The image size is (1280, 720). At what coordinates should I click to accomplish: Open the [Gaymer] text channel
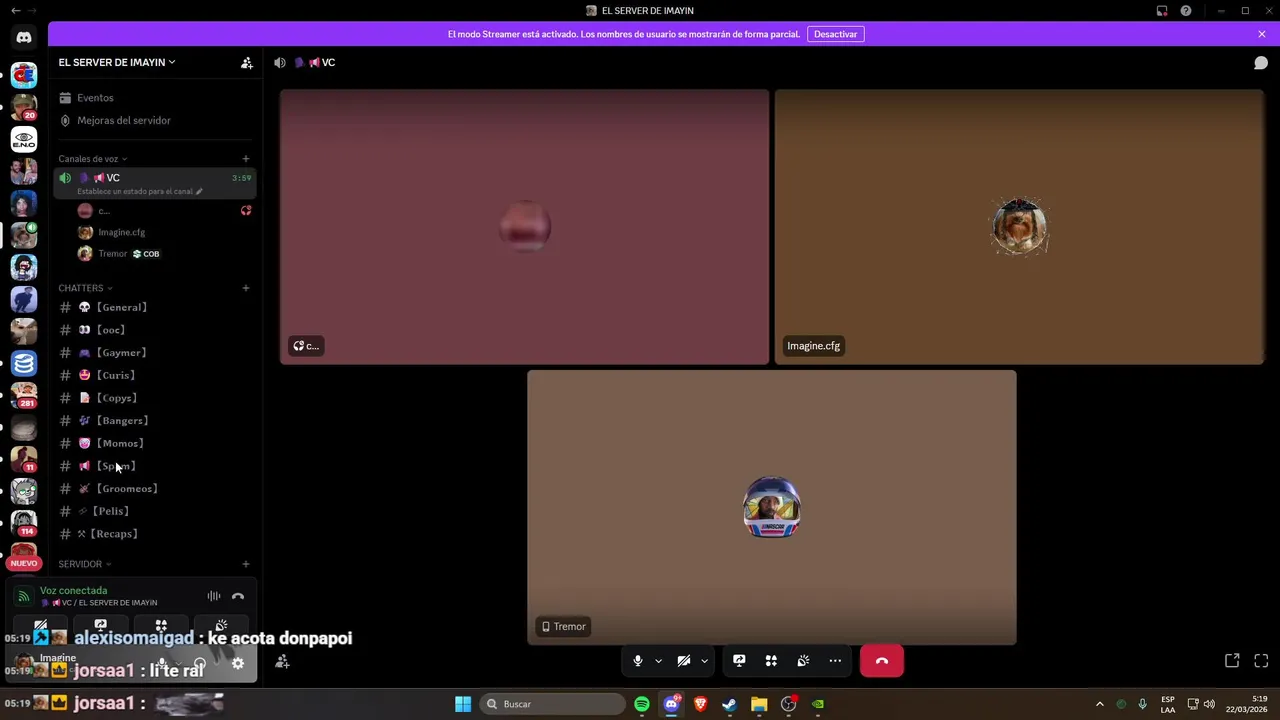pos(155,352)
